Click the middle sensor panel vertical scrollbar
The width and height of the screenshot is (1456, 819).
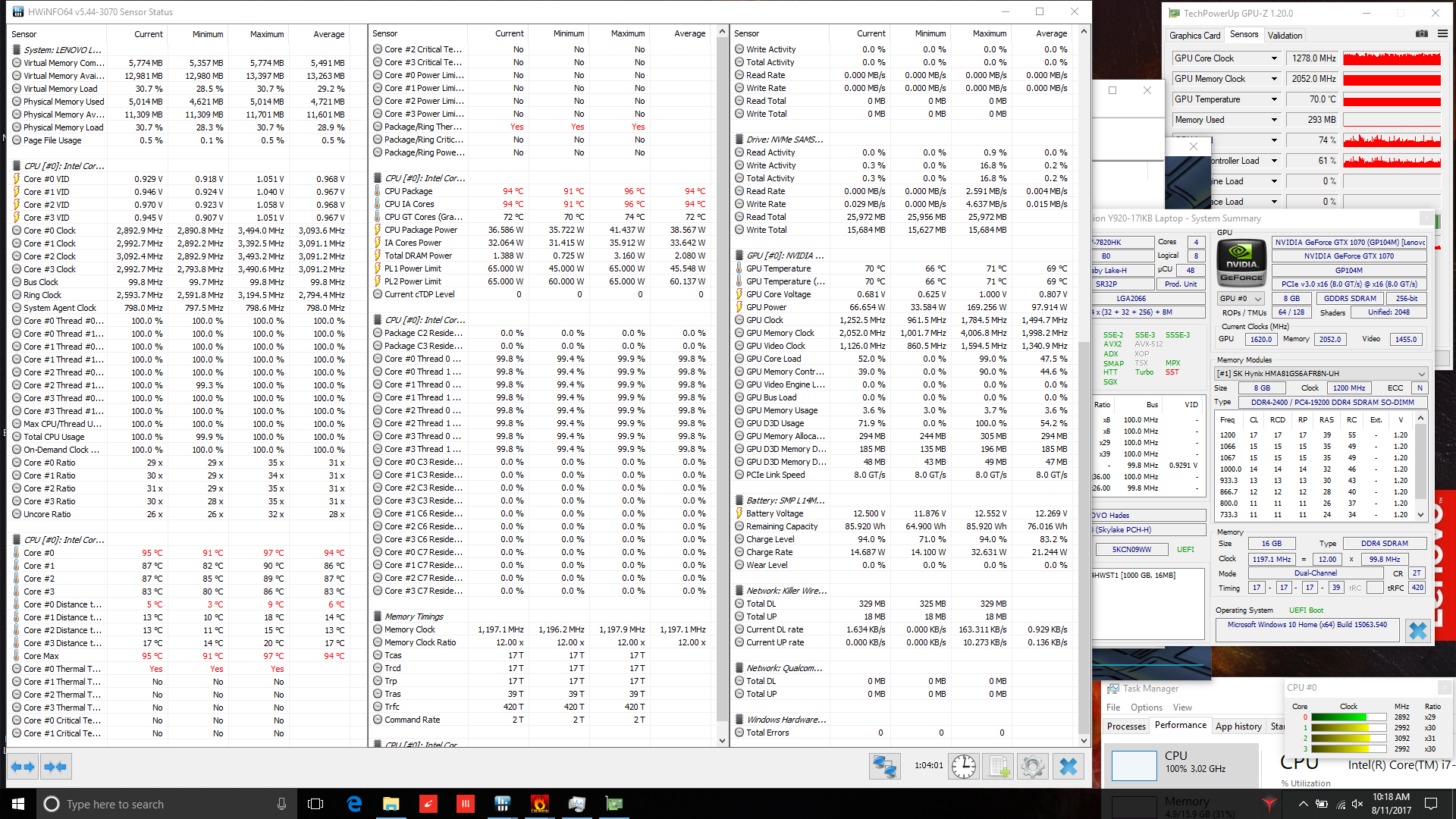pos(722,379)
